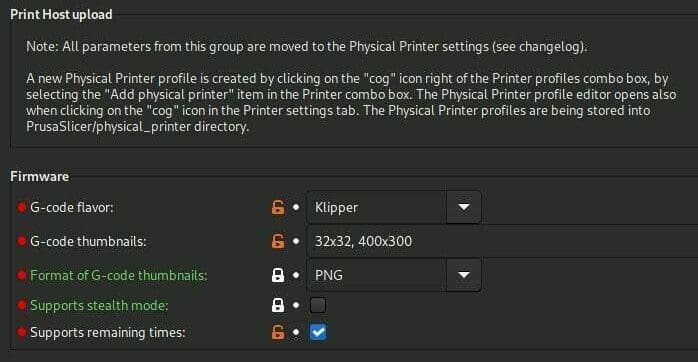Image resolution: width=698 pixels, height=362 pixels.
Task: Click the white dot beside PNG dropdown
Action: coord(296,275)
